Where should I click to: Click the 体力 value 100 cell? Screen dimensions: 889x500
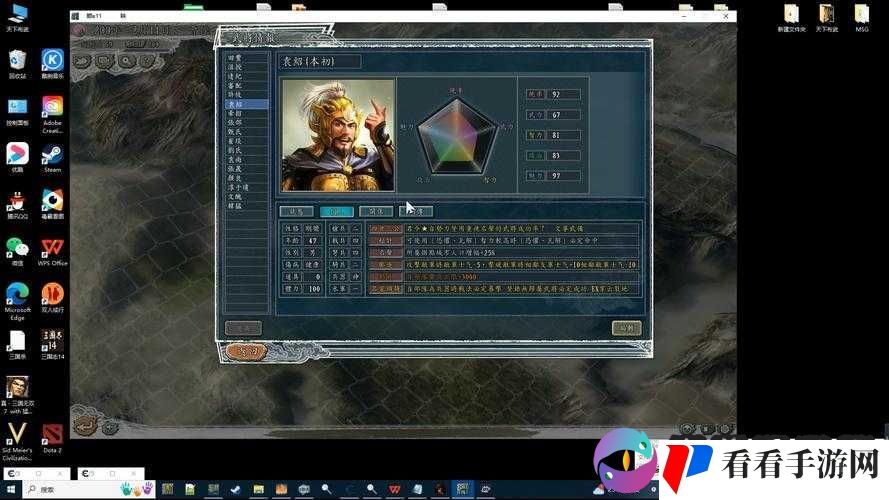313,289
